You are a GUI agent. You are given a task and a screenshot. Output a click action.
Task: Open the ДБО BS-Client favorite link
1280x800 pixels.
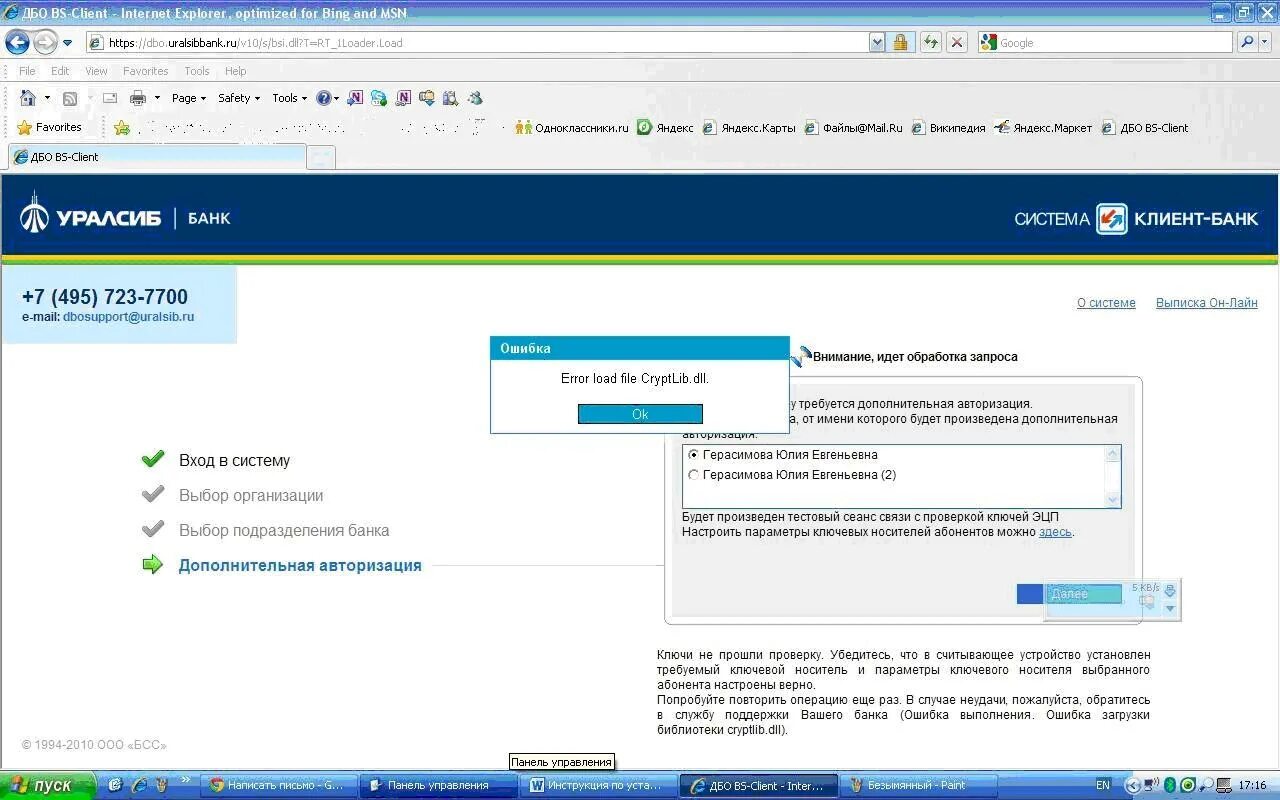(x=1145, y=127)
